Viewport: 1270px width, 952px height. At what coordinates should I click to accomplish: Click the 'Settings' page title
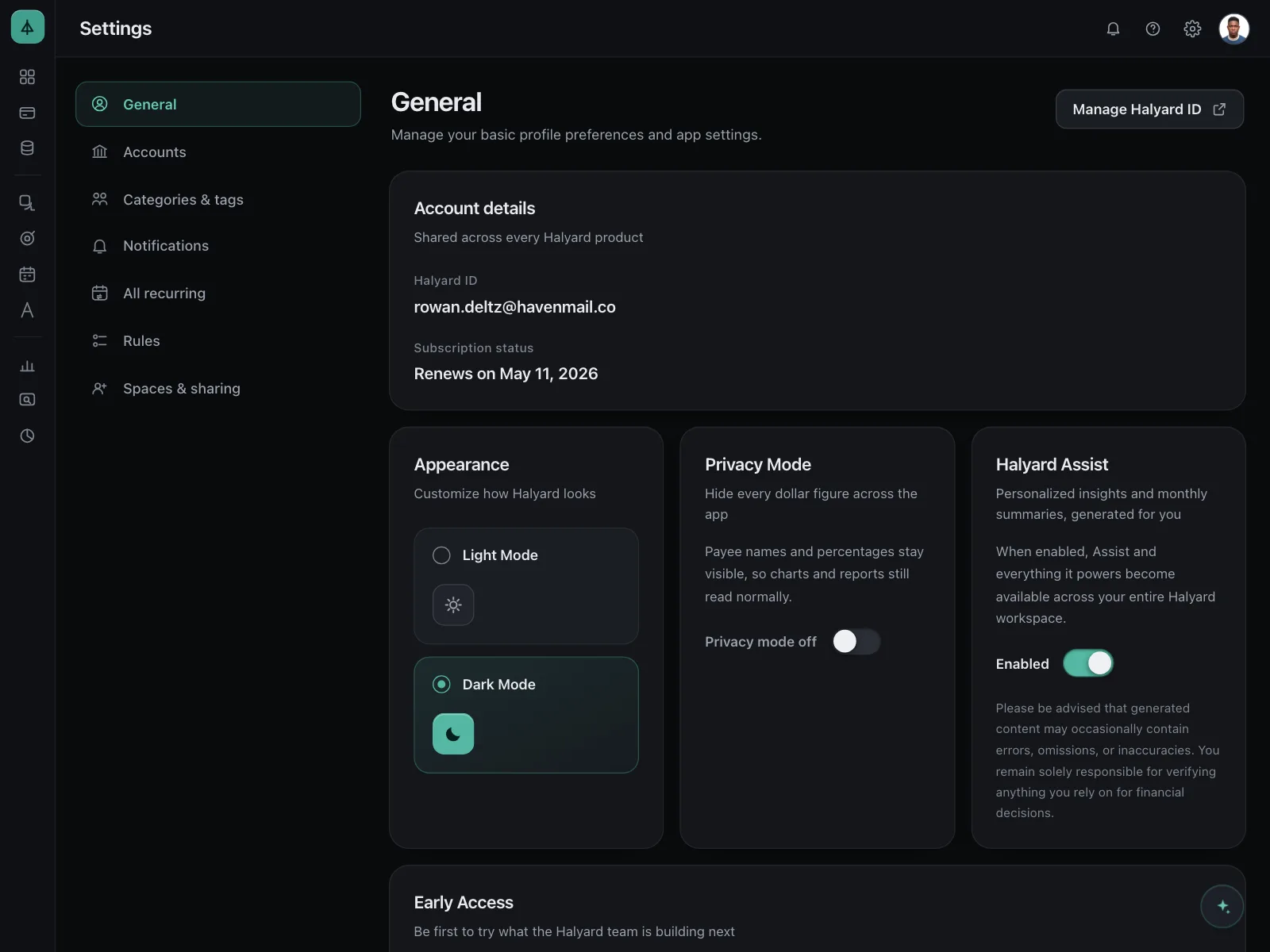(116, 29)
